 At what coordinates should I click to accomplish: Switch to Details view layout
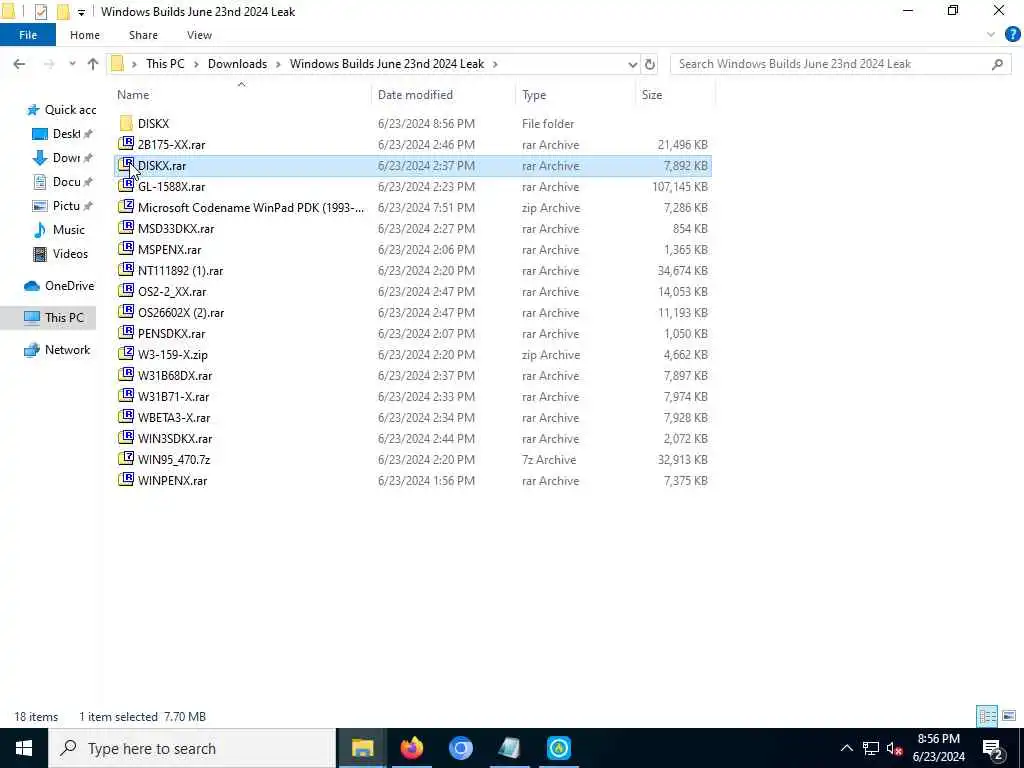point(987,716)
